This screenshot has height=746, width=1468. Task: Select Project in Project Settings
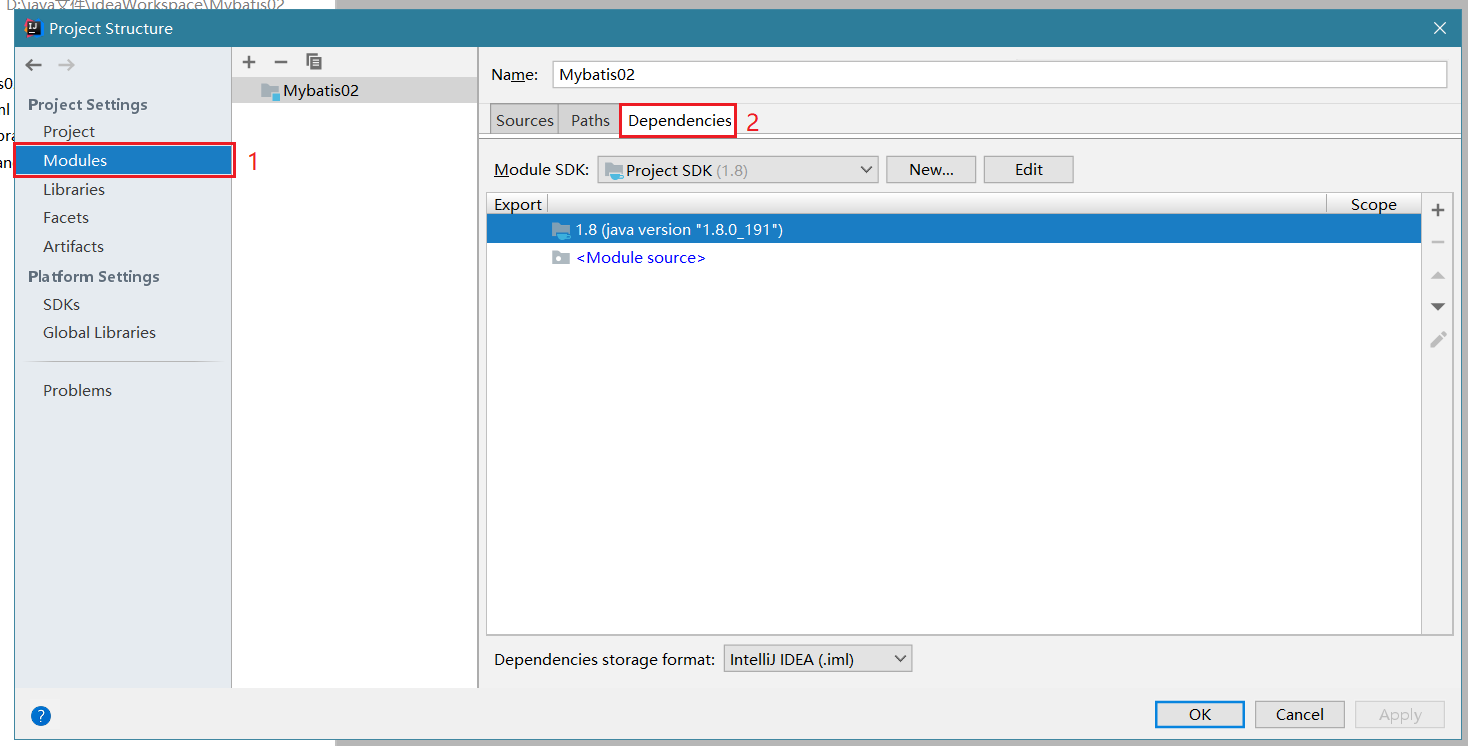69,131
